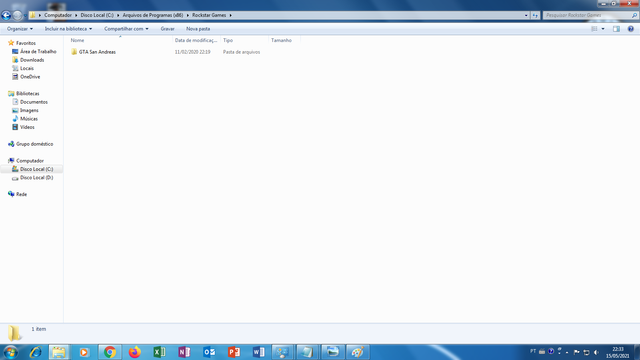Open Área de Trabalho in the sidebar
This screenshot has width=640, height=360.
tap(38, 52)
